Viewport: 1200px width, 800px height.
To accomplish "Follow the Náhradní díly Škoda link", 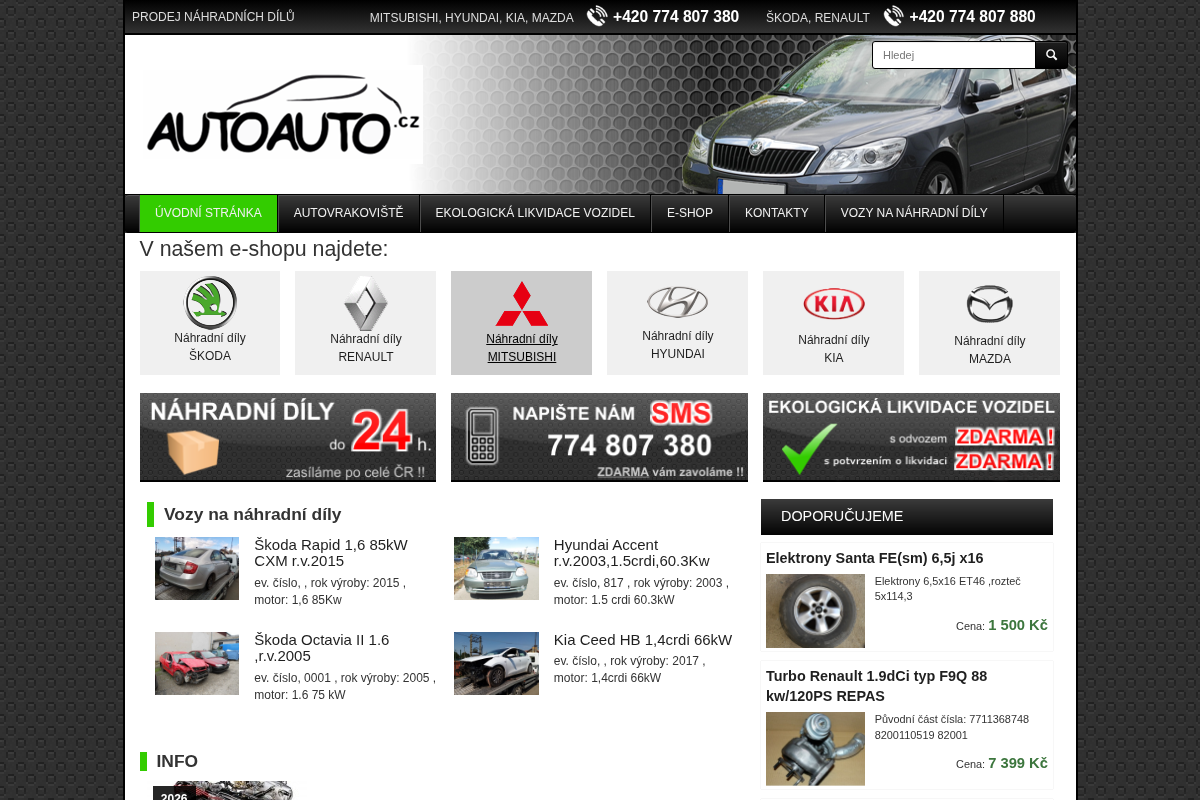I will click(210, 347).
